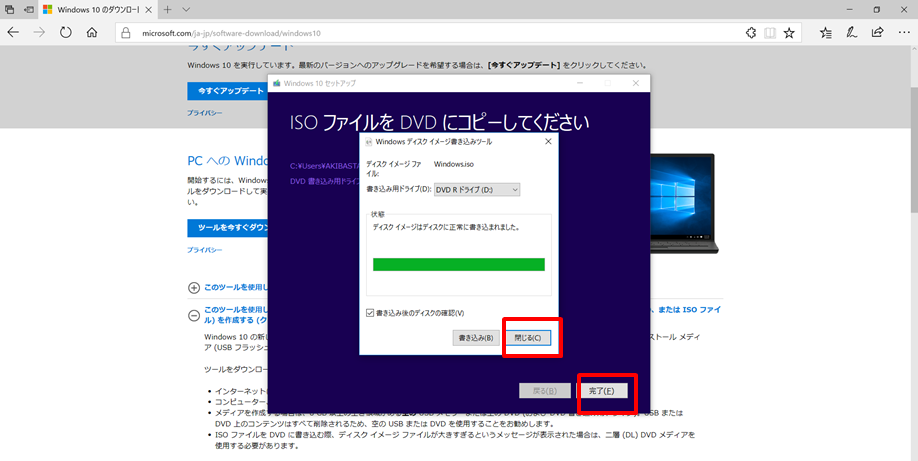The width and height of the screenshot is (918, 461).
Task: Click the 戻る(B) button
Action: coord(544,391)
